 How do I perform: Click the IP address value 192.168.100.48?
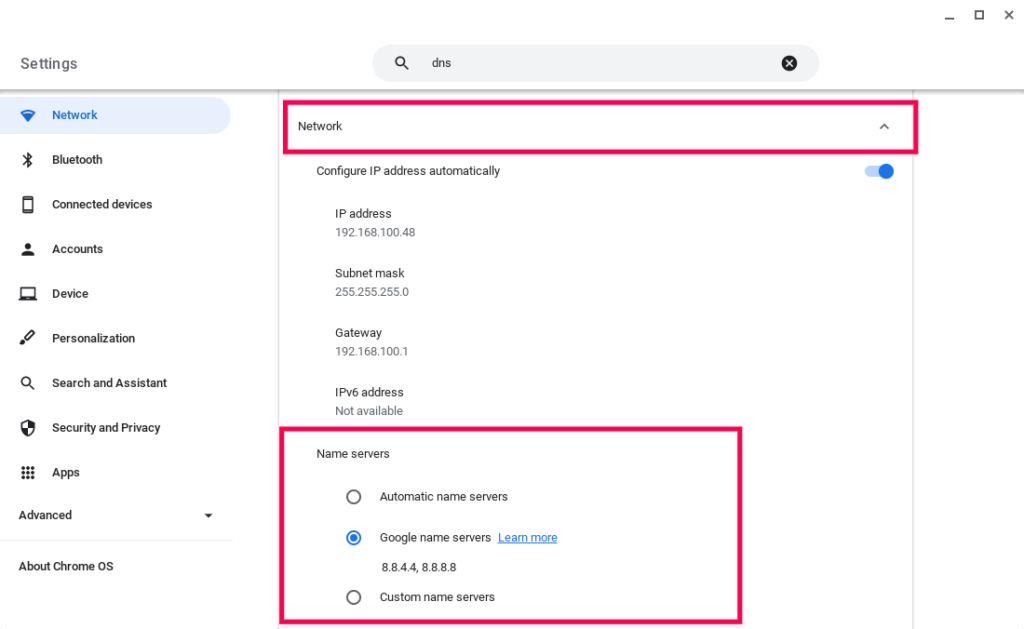[375, 233]
